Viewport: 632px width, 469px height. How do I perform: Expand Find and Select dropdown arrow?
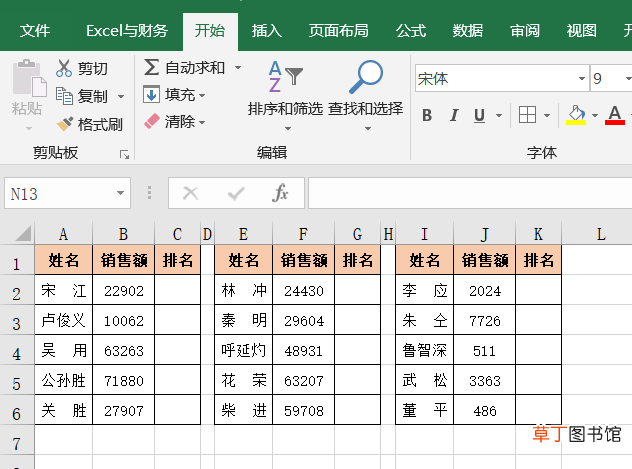368,129
